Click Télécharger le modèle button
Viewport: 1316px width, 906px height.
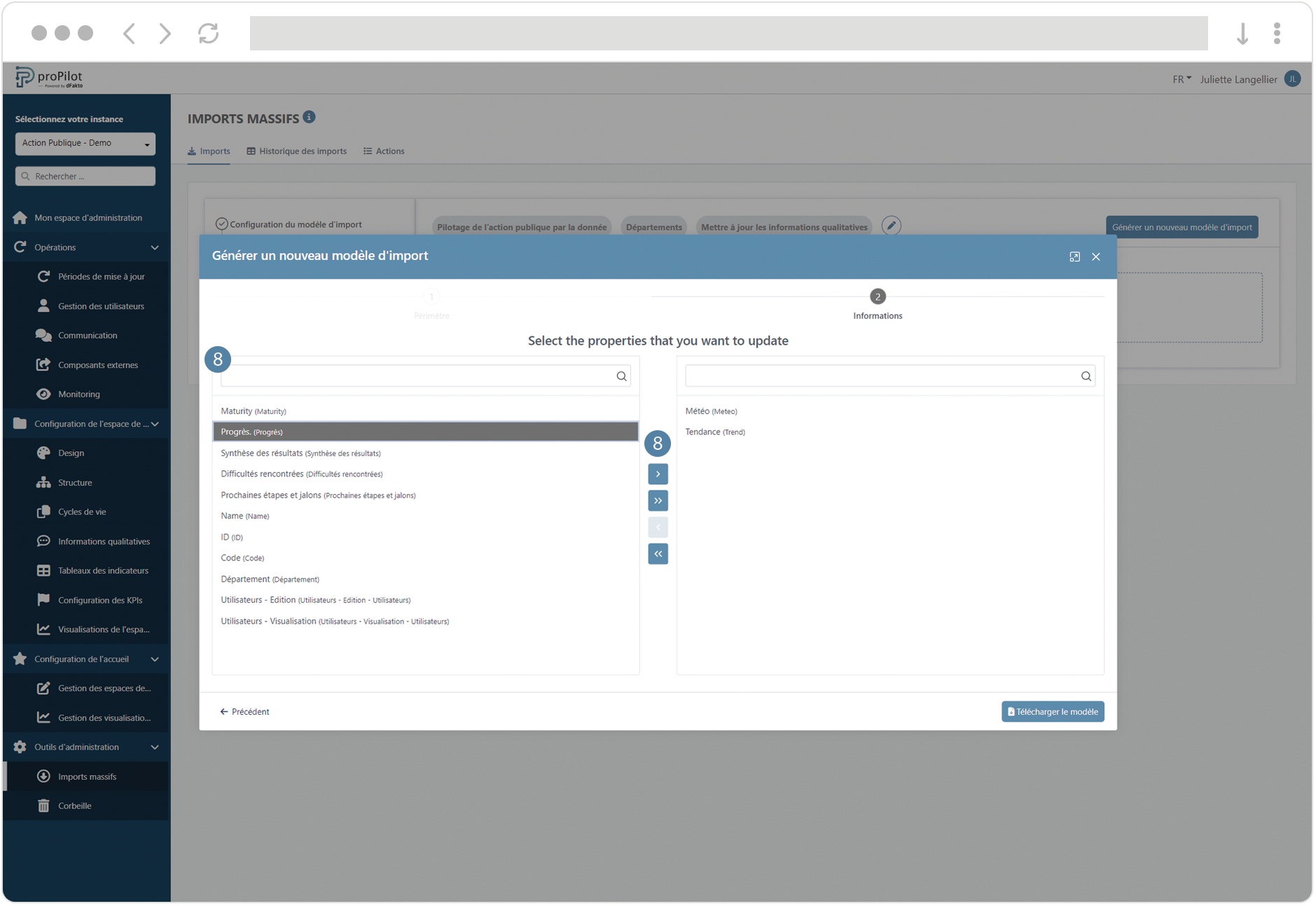[1052, 712]
